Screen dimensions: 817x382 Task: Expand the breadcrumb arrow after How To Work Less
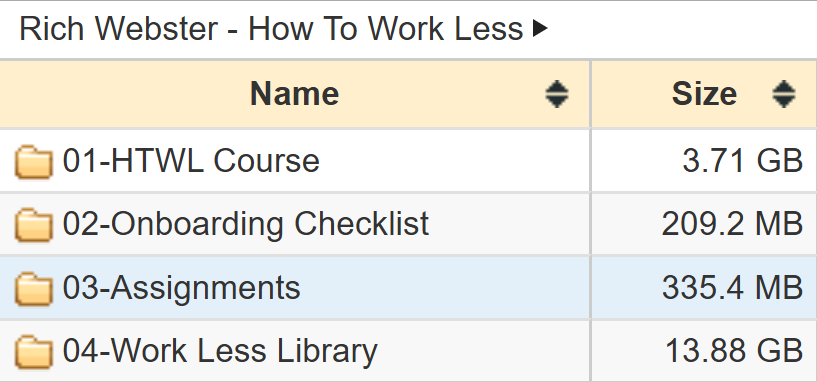tap(540, 29)
